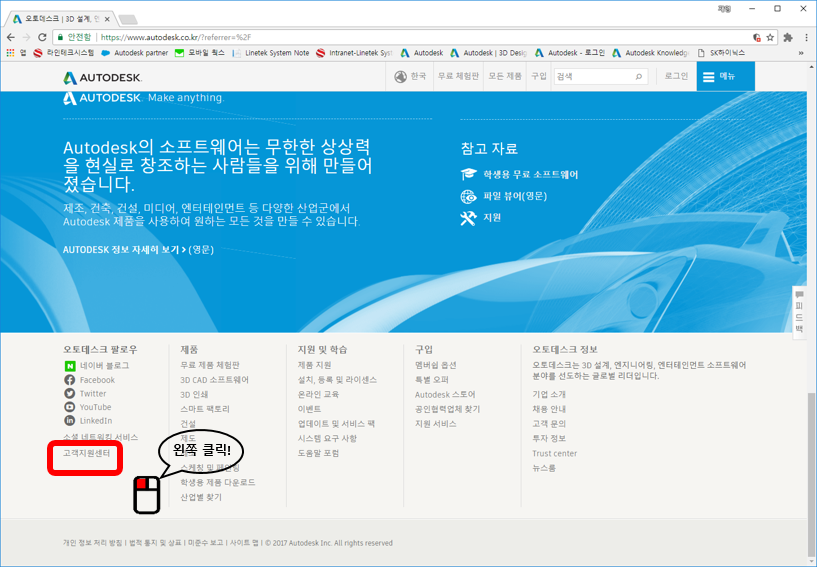Image resolution: width=817 pixels, height=567 pixels.
Task: Click 로그인 in the header
Action: click(676, 77)
